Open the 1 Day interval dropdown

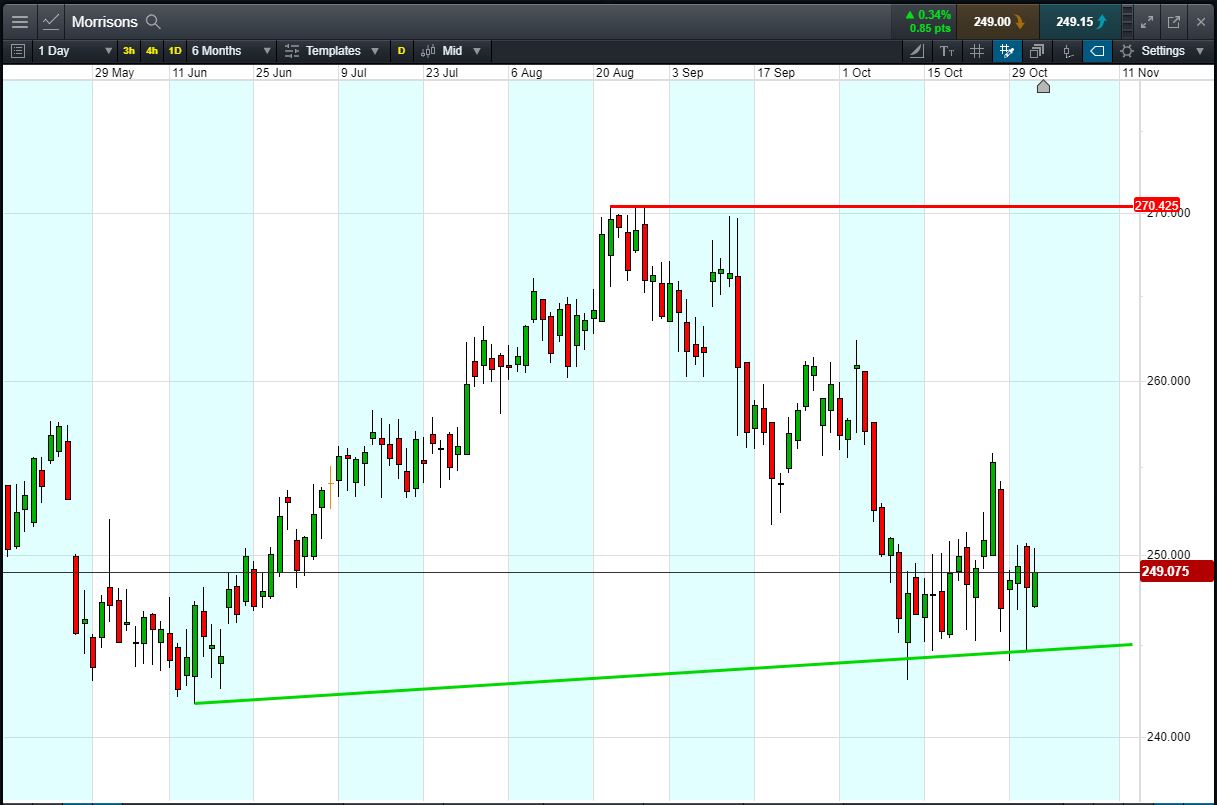[x=75, y=51]
